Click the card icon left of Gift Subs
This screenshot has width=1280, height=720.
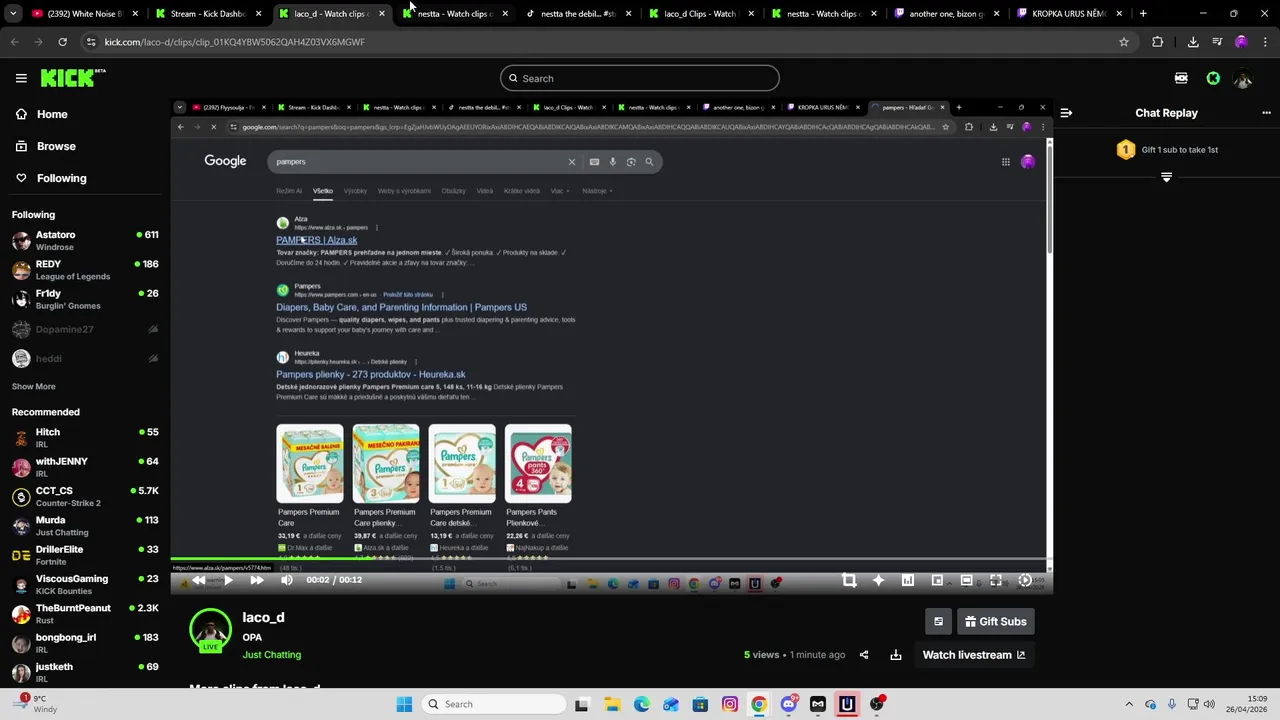[938, 621]
